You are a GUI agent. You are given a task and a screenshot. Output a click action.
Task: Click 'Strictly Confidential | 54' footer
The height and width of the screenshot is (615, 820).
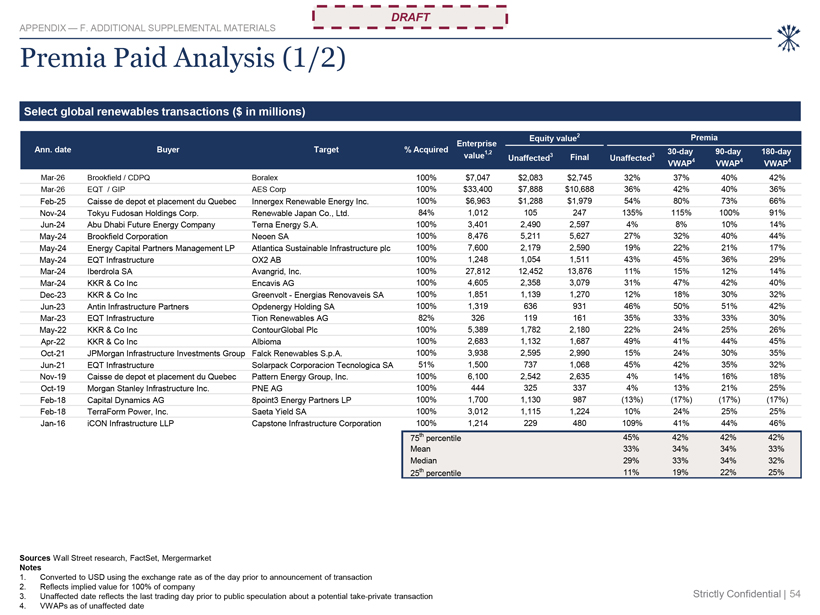746,594
